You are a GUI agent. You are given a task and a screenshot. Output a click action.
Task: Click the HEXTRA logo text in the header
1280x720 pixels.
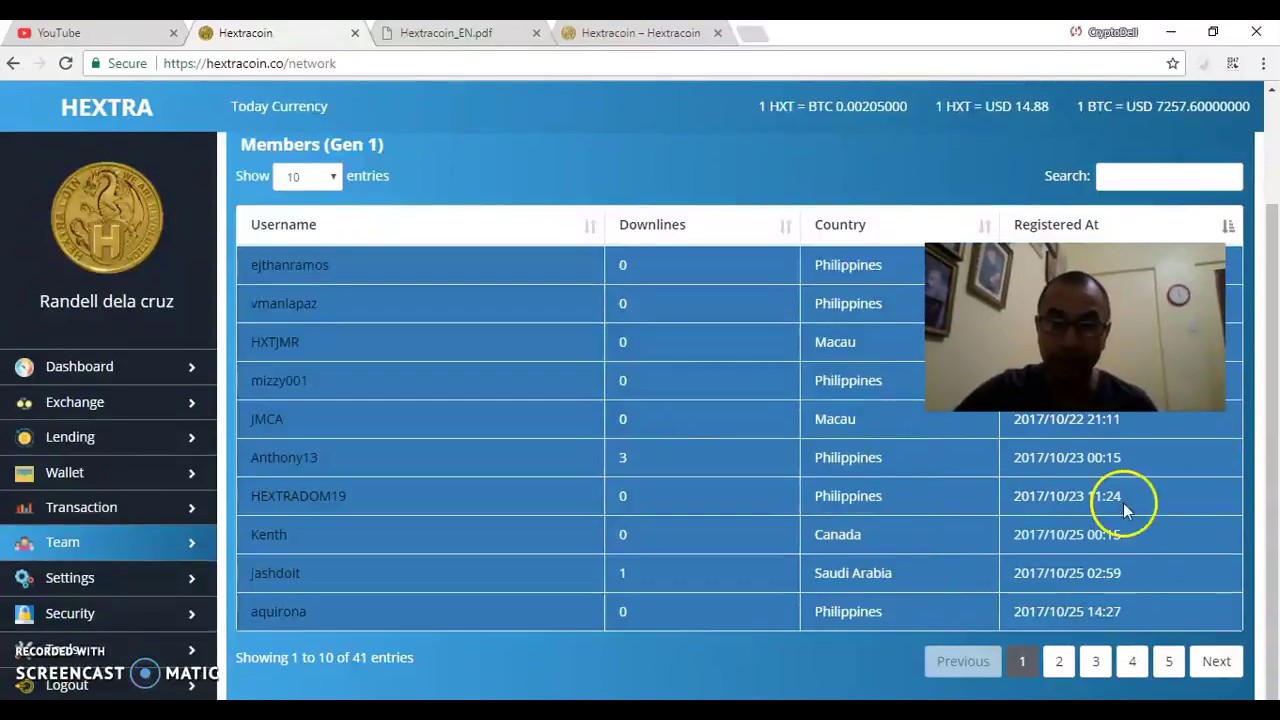[x=107, y=107]
